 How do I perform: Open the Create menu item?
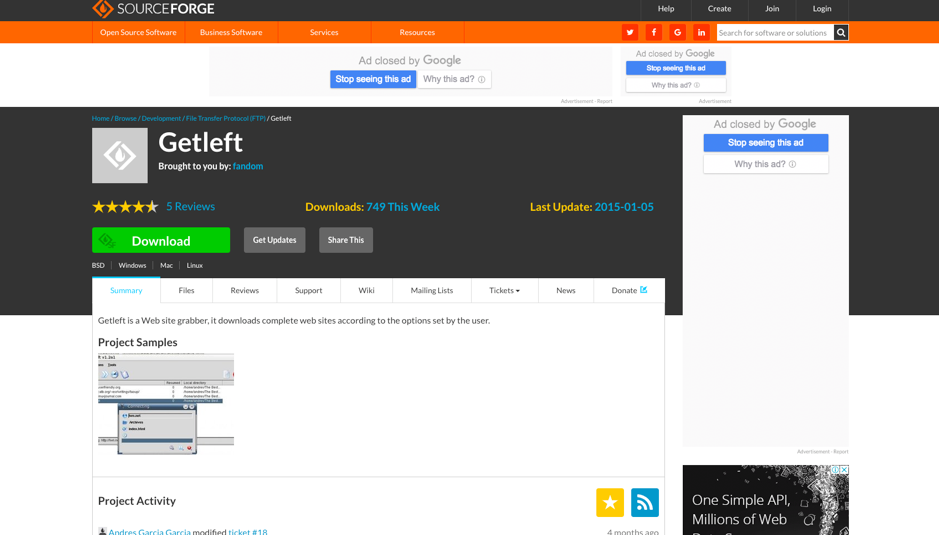719,8
